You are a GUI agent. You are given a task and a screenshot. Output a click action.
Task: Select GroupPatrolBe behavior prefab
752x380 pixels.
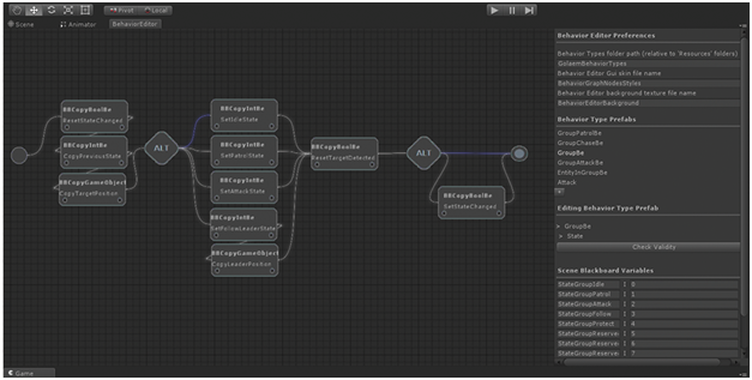click(x=579, y=133)
